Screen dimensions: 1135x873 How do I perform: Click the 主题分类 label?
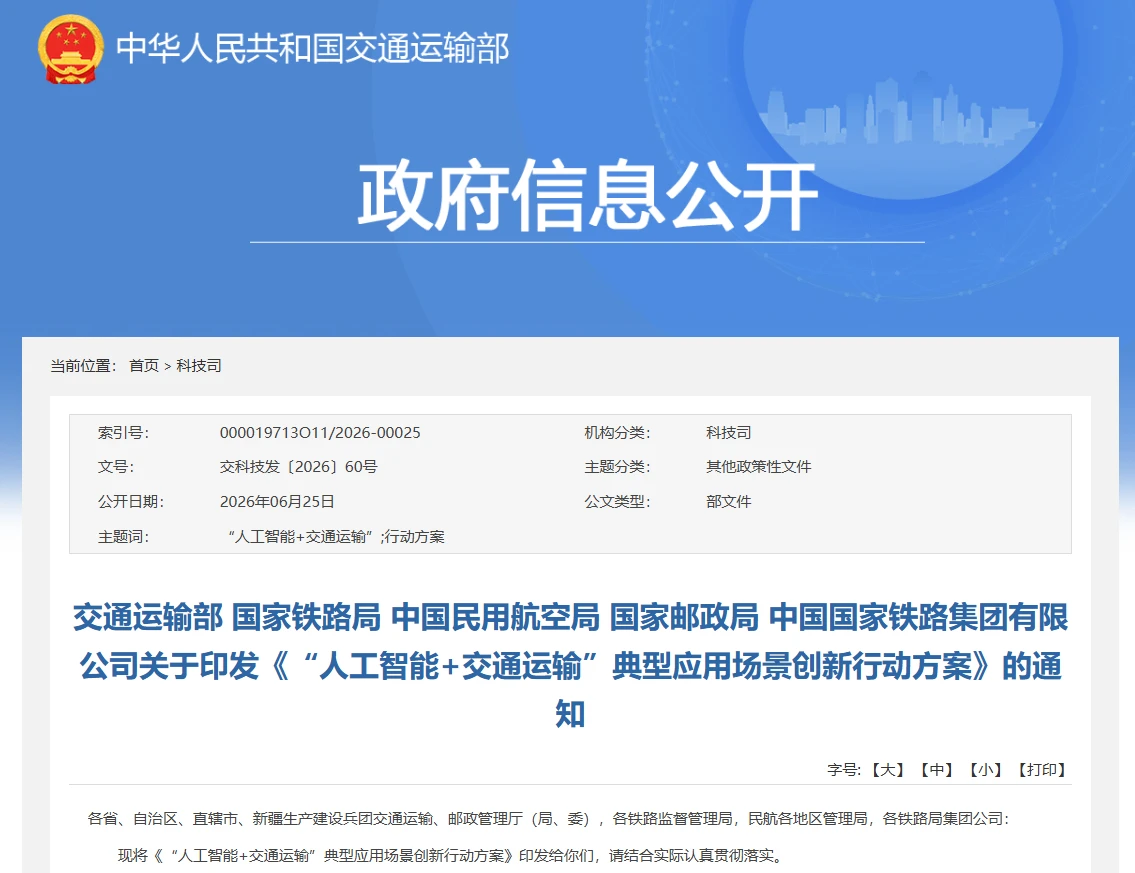[617, 467]
